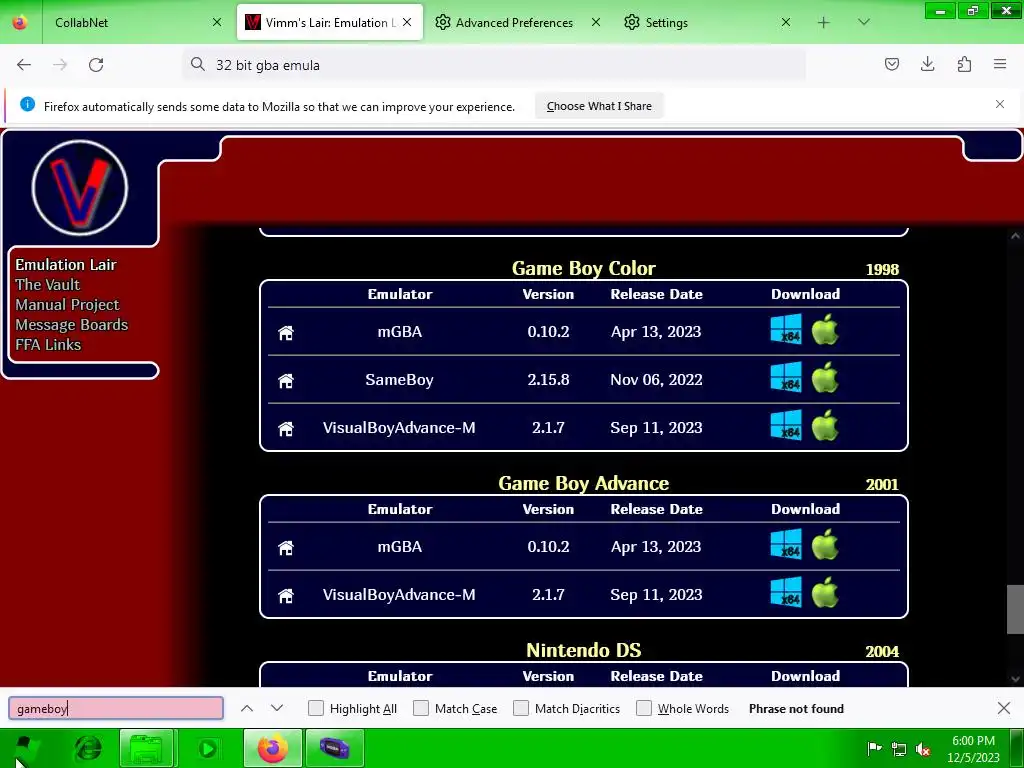This screenshot has height=768, width=1024.
Task: Switch to Vimm's Lair tab
Action: [330, 22]
